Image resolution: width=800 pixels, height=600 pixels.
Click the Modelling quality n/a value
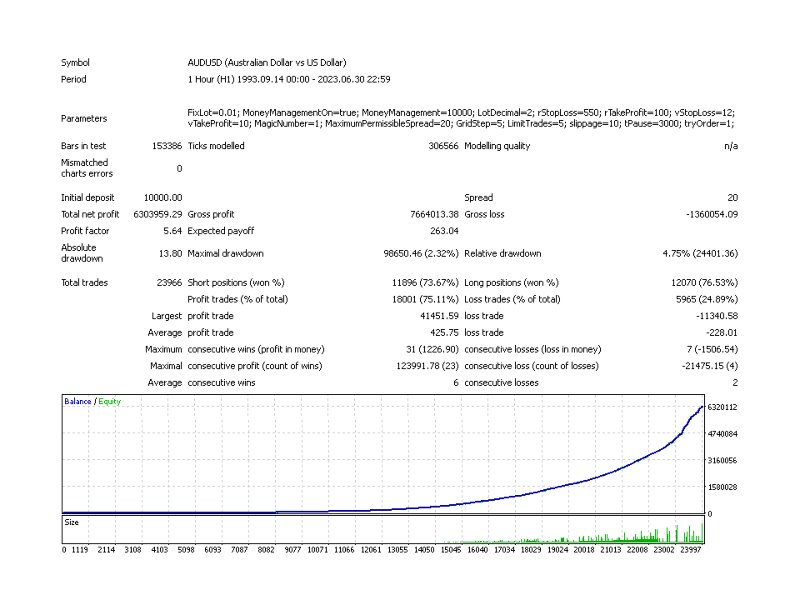point(731,146)
